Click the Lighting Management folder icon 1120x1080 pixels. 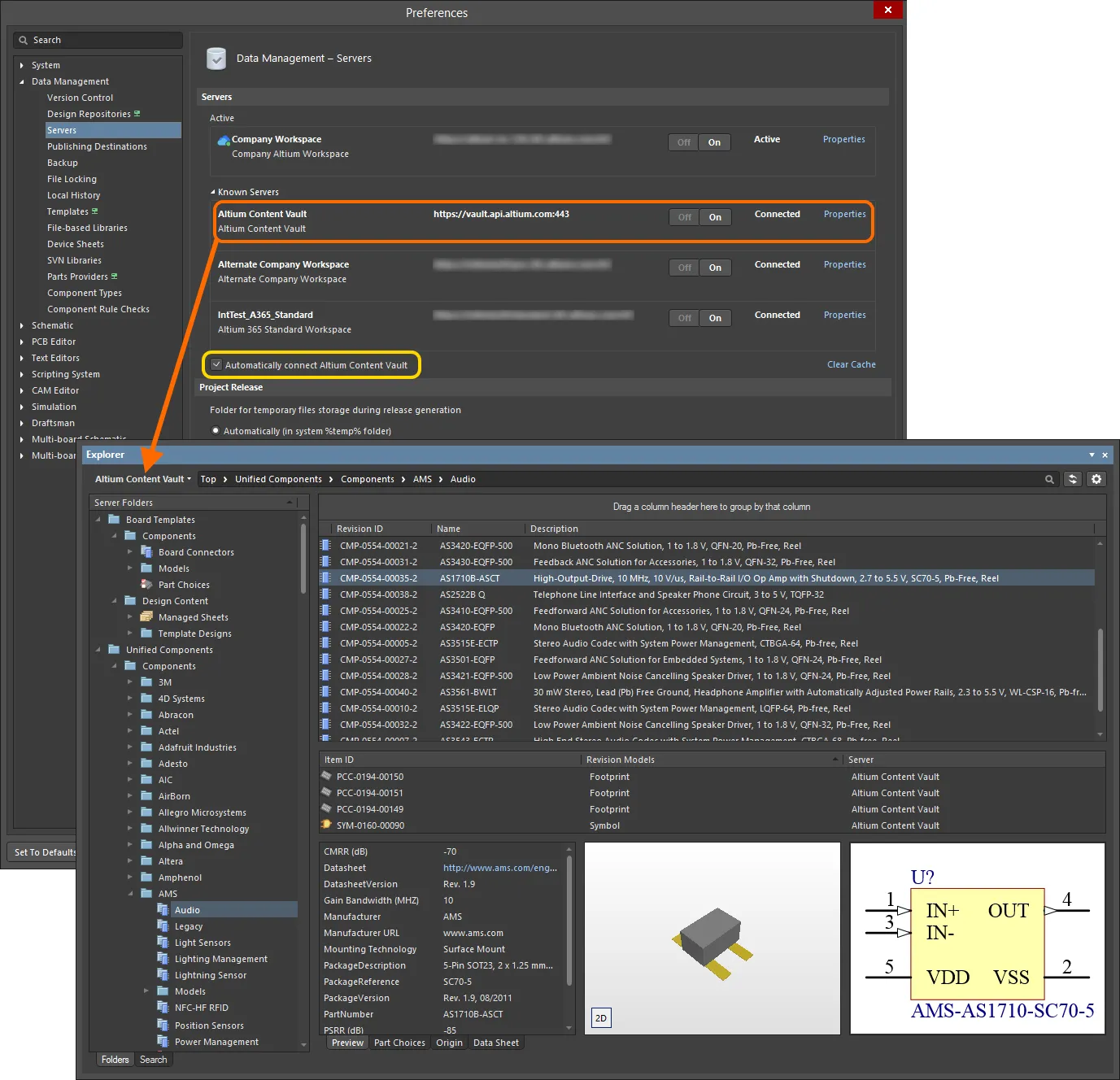coord(163,958)
